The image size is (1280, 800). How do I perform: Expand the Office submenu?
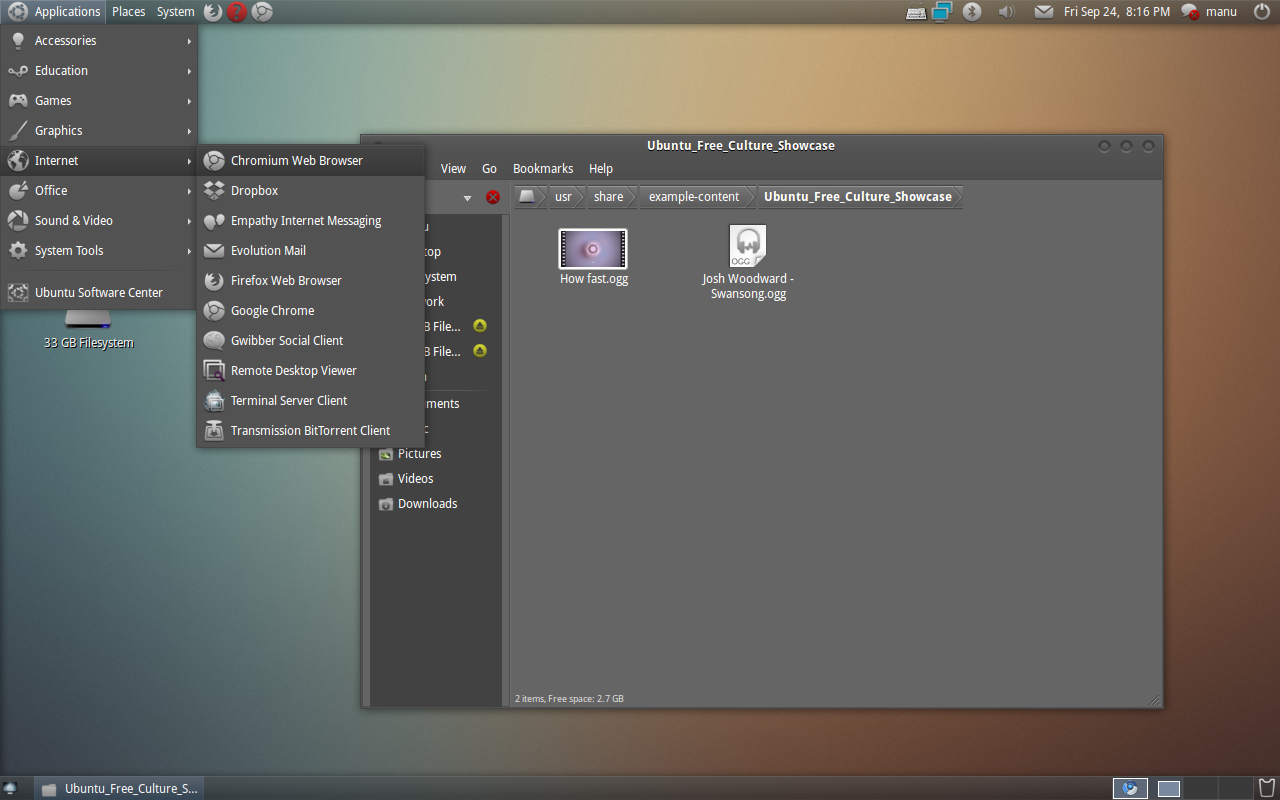pyautogui.click(x=99, y=191)
